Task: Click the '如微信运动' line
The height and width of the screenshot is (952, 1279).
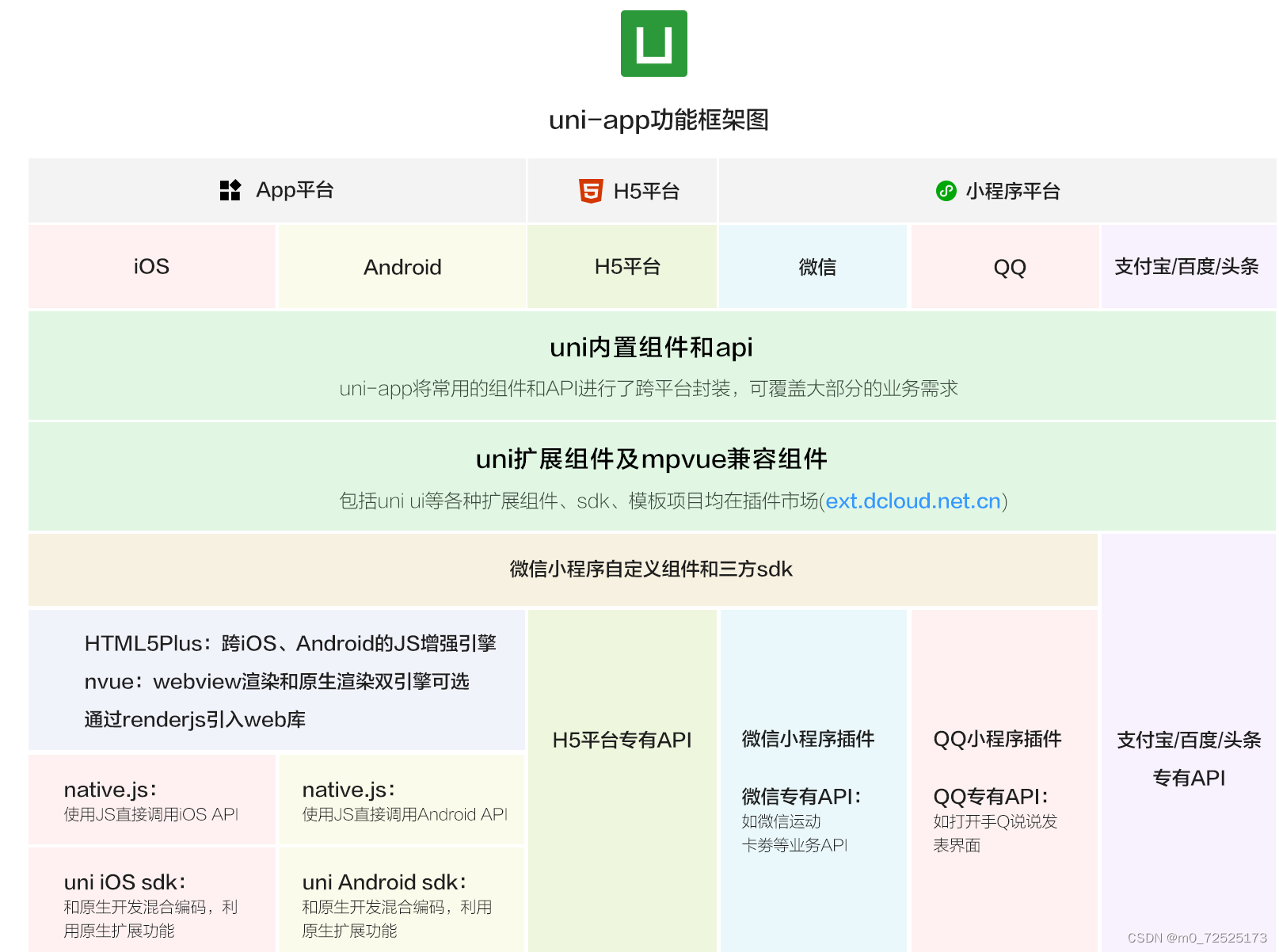Action: pyautogui.click(x=781, y=821)
